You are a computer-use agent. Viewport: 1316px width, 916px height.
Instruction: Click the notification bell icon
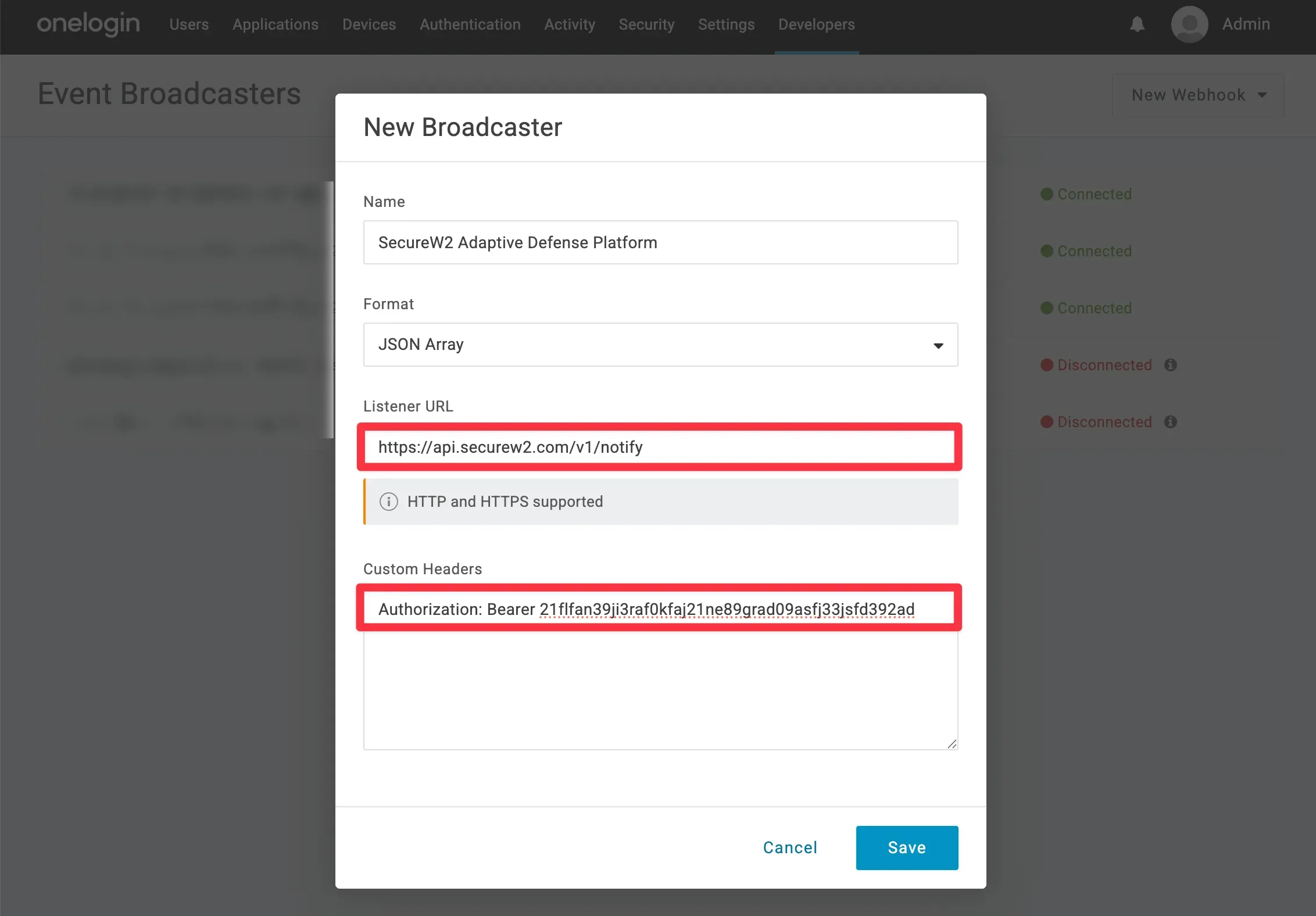tap(1137, 24)
